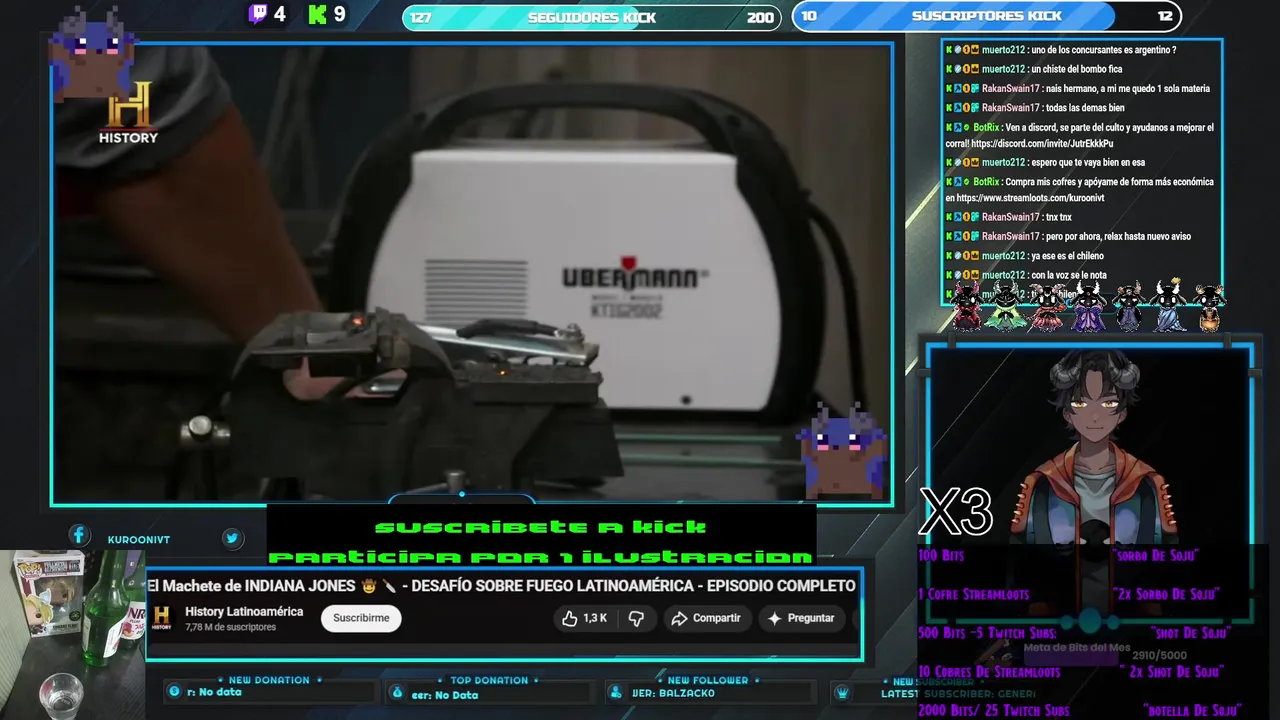Open the Compartir share button
Viewport: 1280px width, 720px height.
tap(705, 618)
